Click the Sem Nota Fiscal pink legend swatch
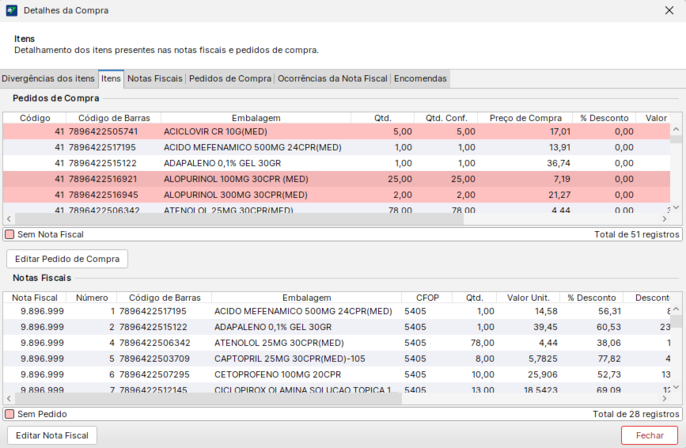The width and height of the screenshot is (686, 448). pos(10,234)
